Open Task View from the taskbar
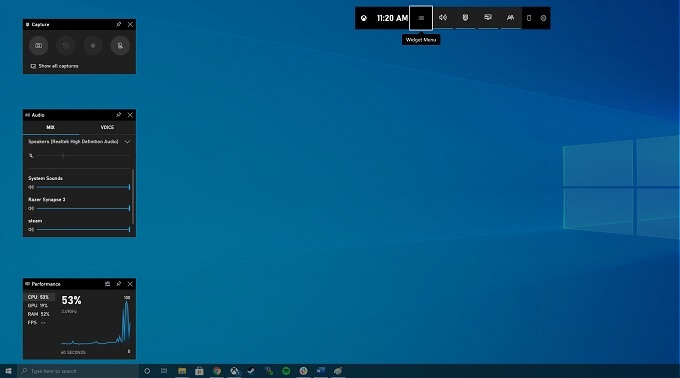This screenshot has width=680, height=378. (164, 371)
